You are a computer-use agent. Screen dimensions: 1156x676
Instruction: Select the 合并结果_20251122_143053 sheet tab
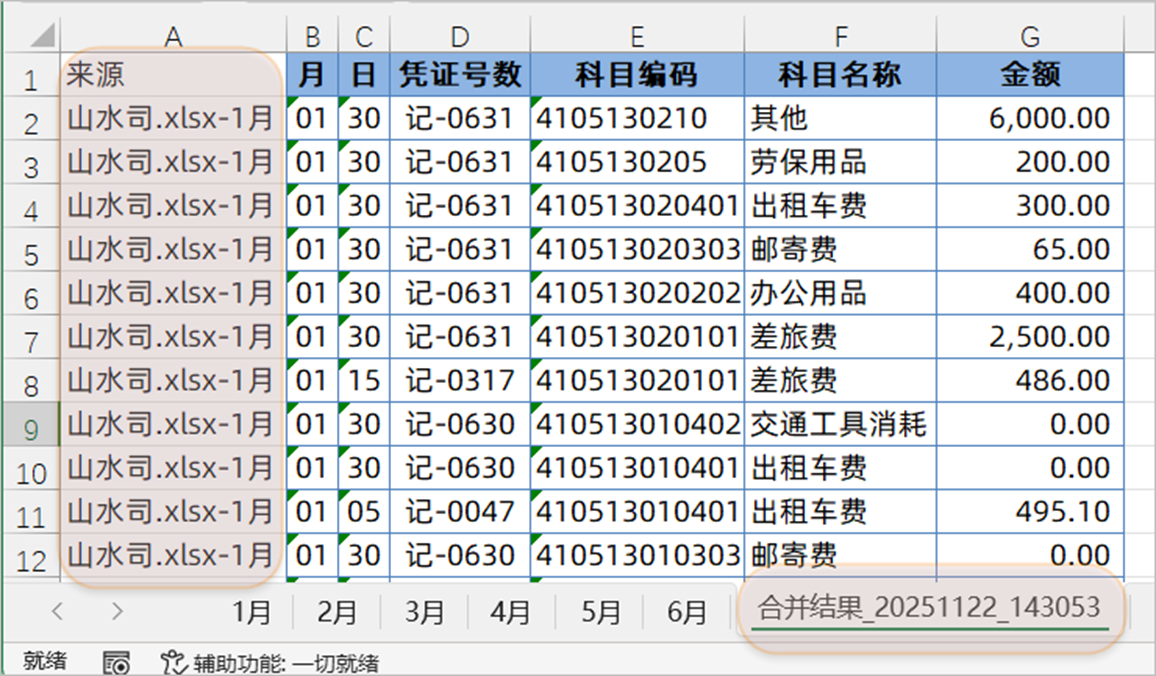[x=929, y=607]
